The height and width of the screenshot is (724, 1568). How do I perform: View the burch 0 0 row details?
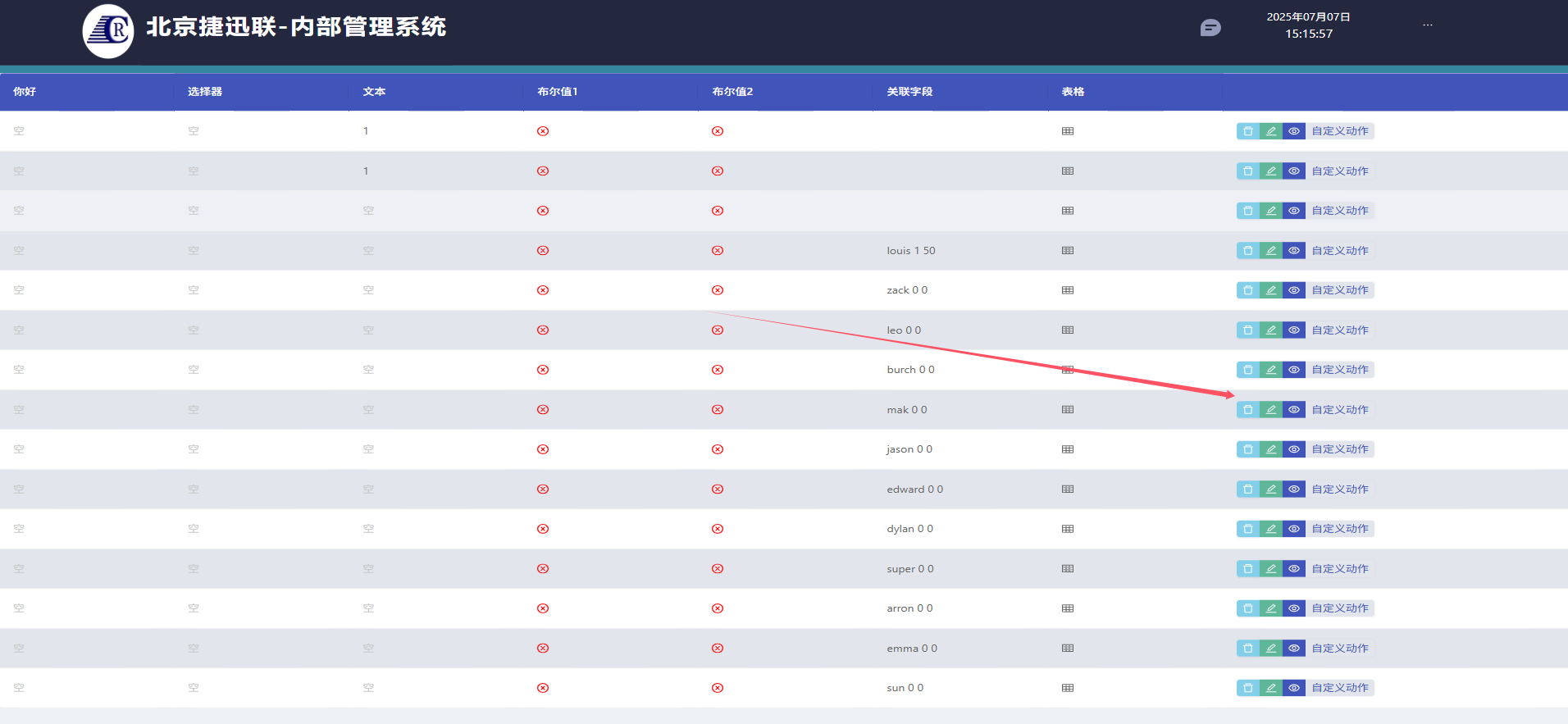pos(1294,370)
